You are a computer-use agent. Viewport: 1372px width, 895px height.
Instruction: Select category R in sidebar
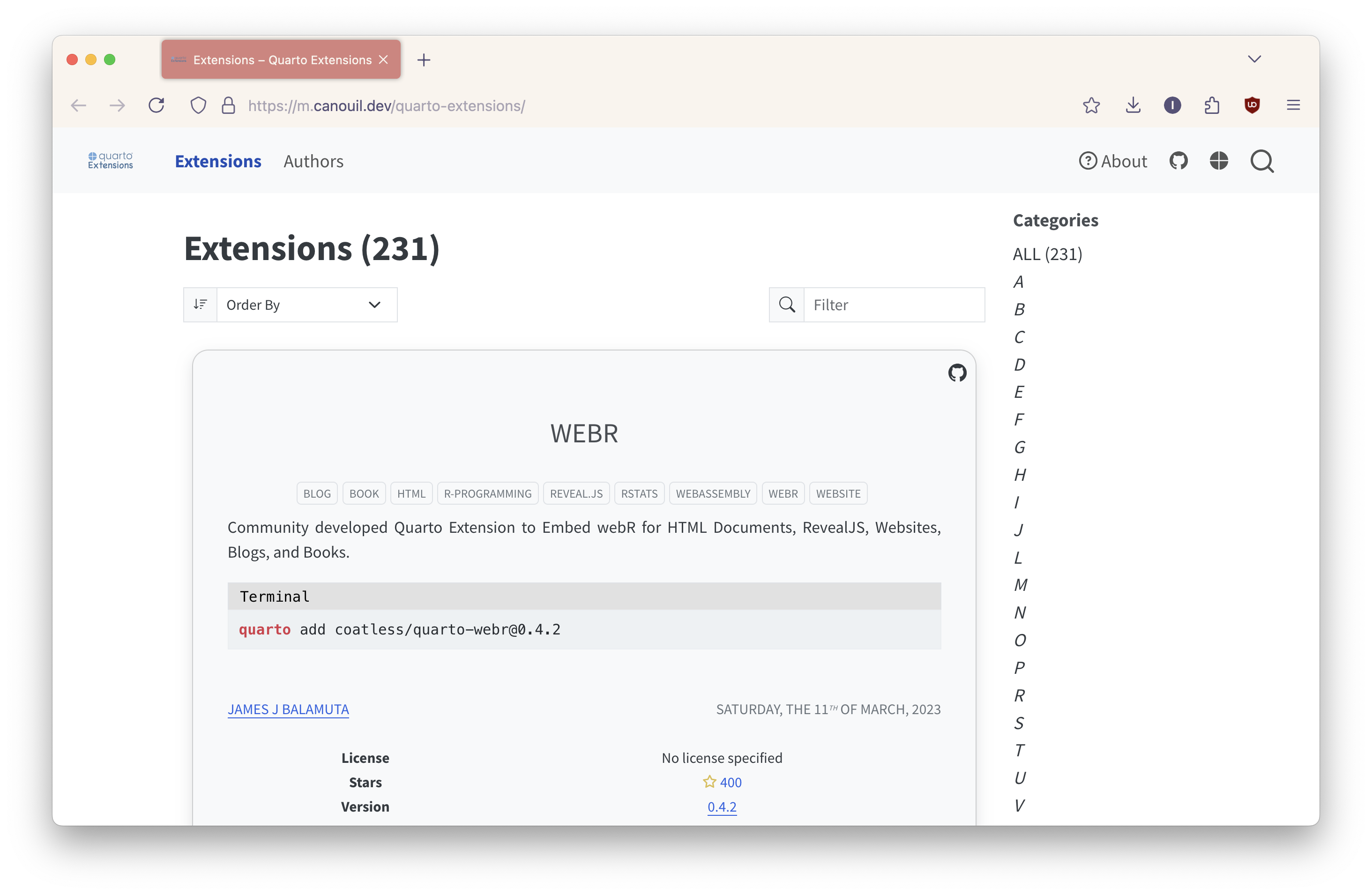pos(1019,695)
